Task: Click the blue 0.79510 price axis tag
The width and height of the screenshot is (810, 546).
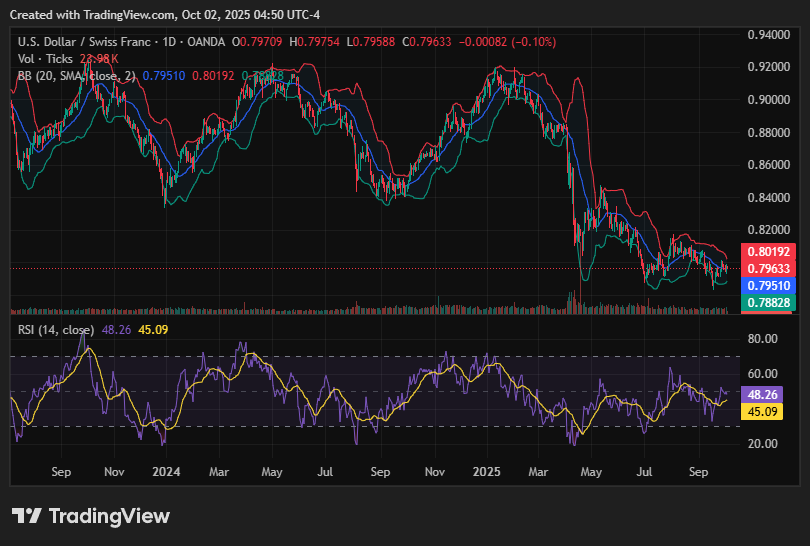Action: click(x=765, y=285)
